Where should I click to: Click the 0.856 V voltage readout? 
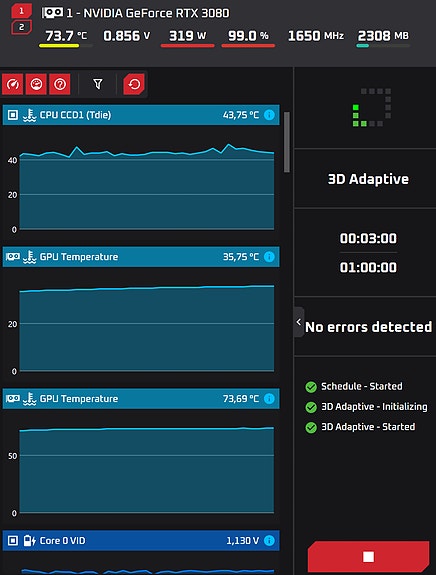[127, 36]
